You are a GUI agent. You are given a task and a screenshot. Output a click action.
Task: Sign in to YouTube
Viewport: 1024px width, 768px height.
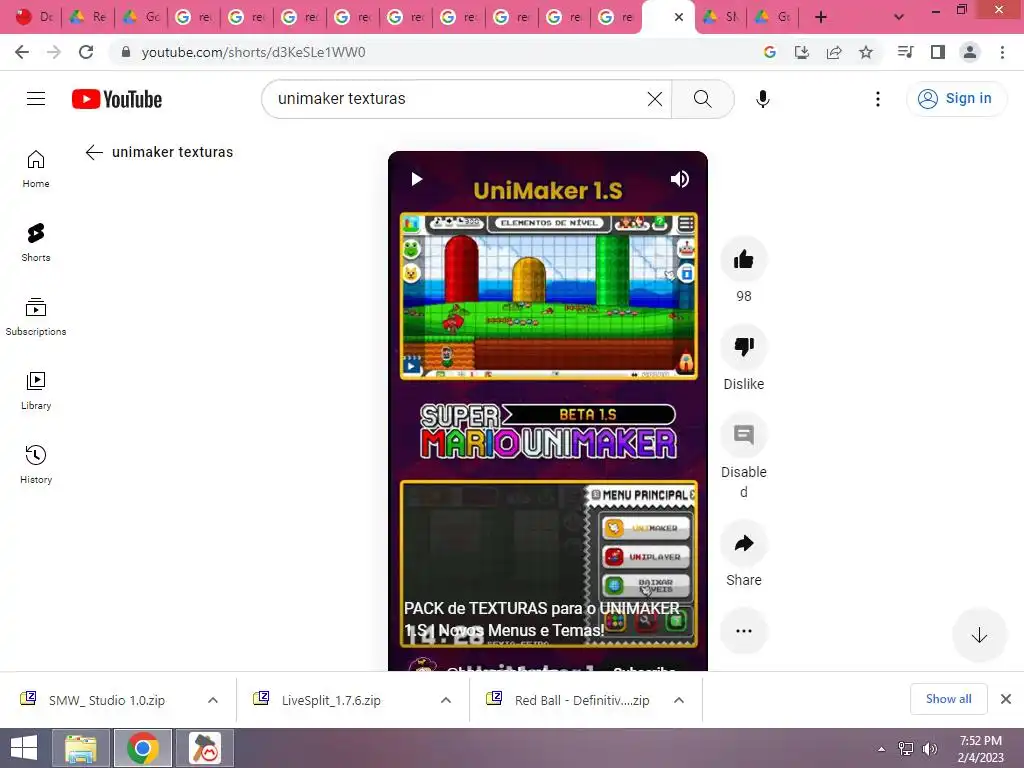(956, 99)
